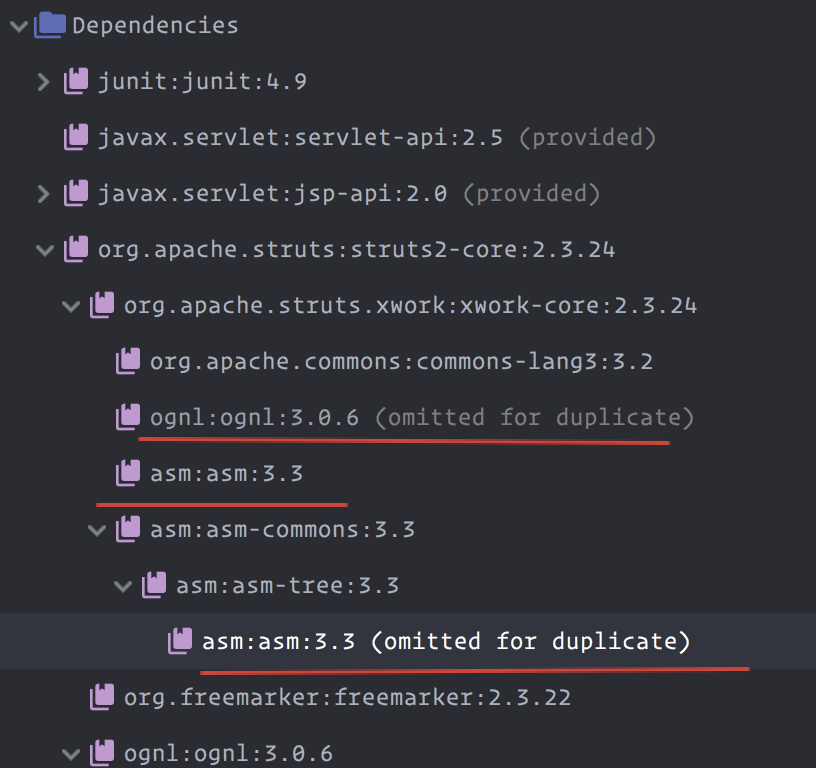Collapse the asm:asm-commons:3.3 node
This screenshot has width=816, height=768.
click(97, 530)
